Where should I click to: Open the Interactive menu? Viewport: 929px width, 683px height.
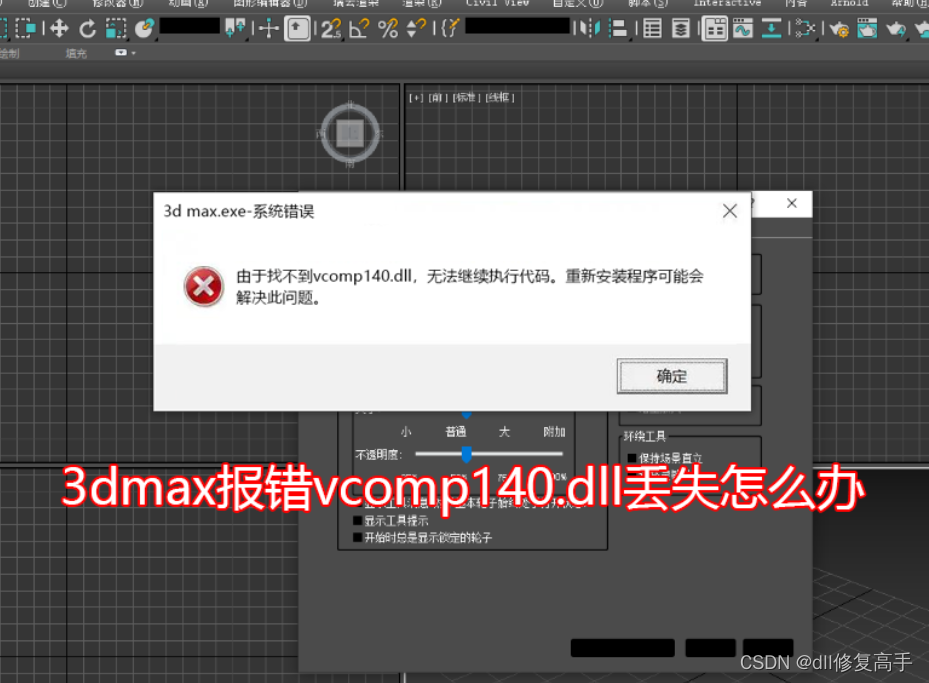pyautogui.click(x=728, y=3)
